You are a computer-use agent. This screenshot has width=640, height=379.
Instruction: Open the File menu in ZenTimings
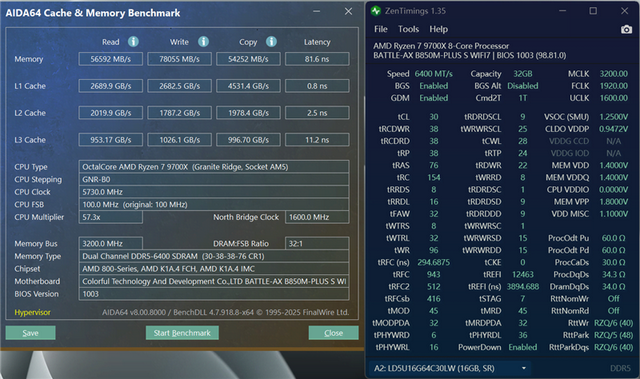pos(380,29)
